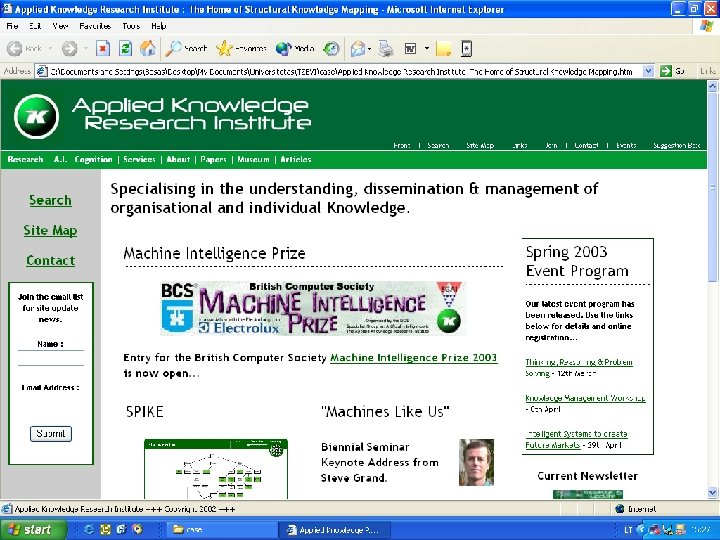This screenshot has width=720, height=540.
Task: Click the Links toolbar label
Action: pyautogui.click(x=708, y=71)
